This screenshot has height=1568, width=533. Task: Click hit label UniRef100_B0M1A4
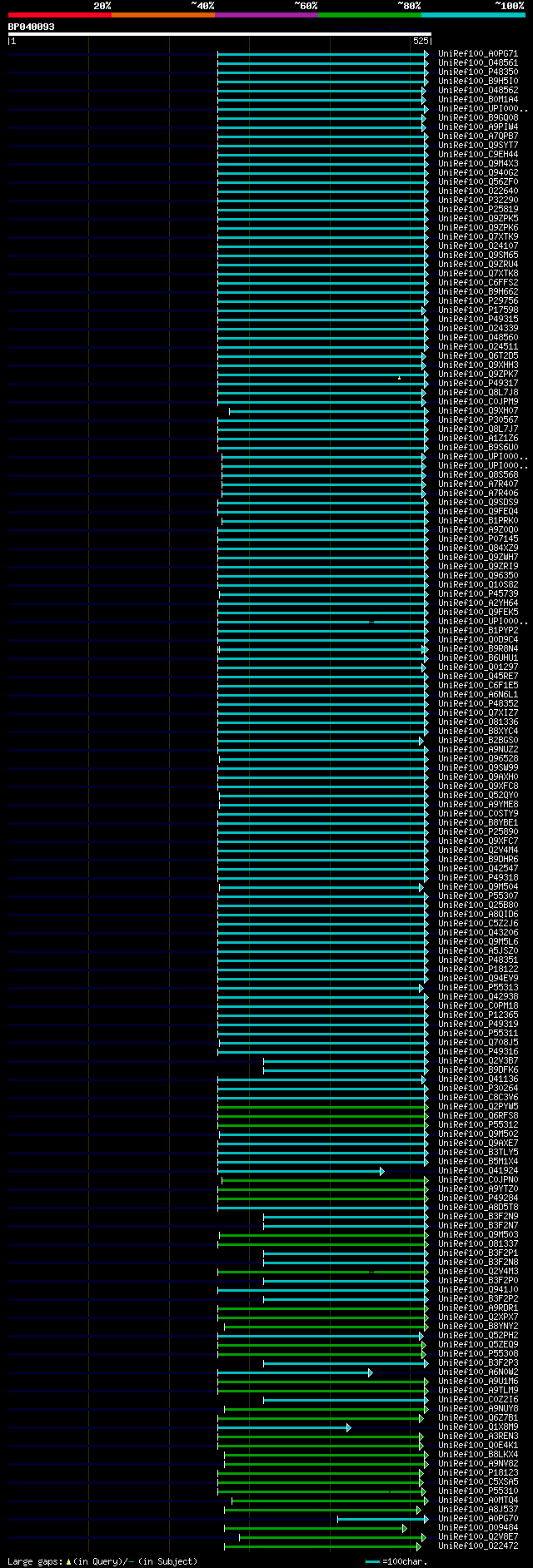click(478, 99)
